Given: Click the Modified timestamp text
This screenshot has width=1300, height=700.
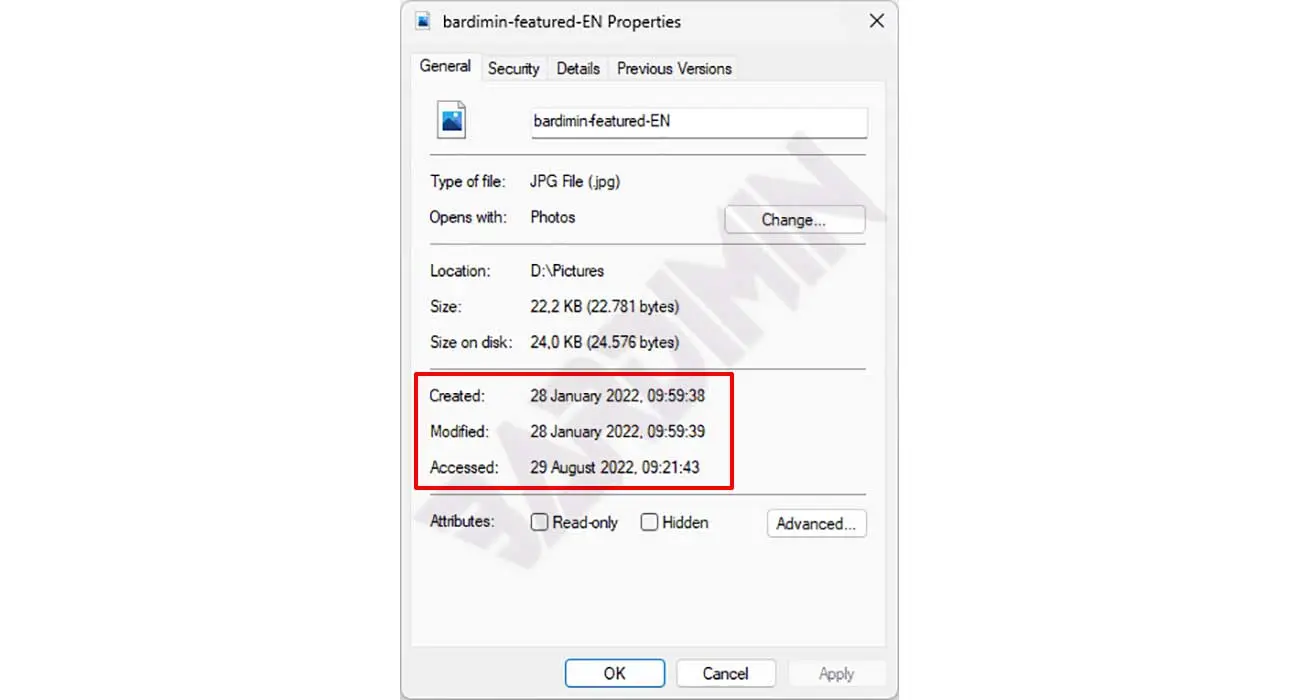Looking at the screenshot, I should tap(617, 431).
